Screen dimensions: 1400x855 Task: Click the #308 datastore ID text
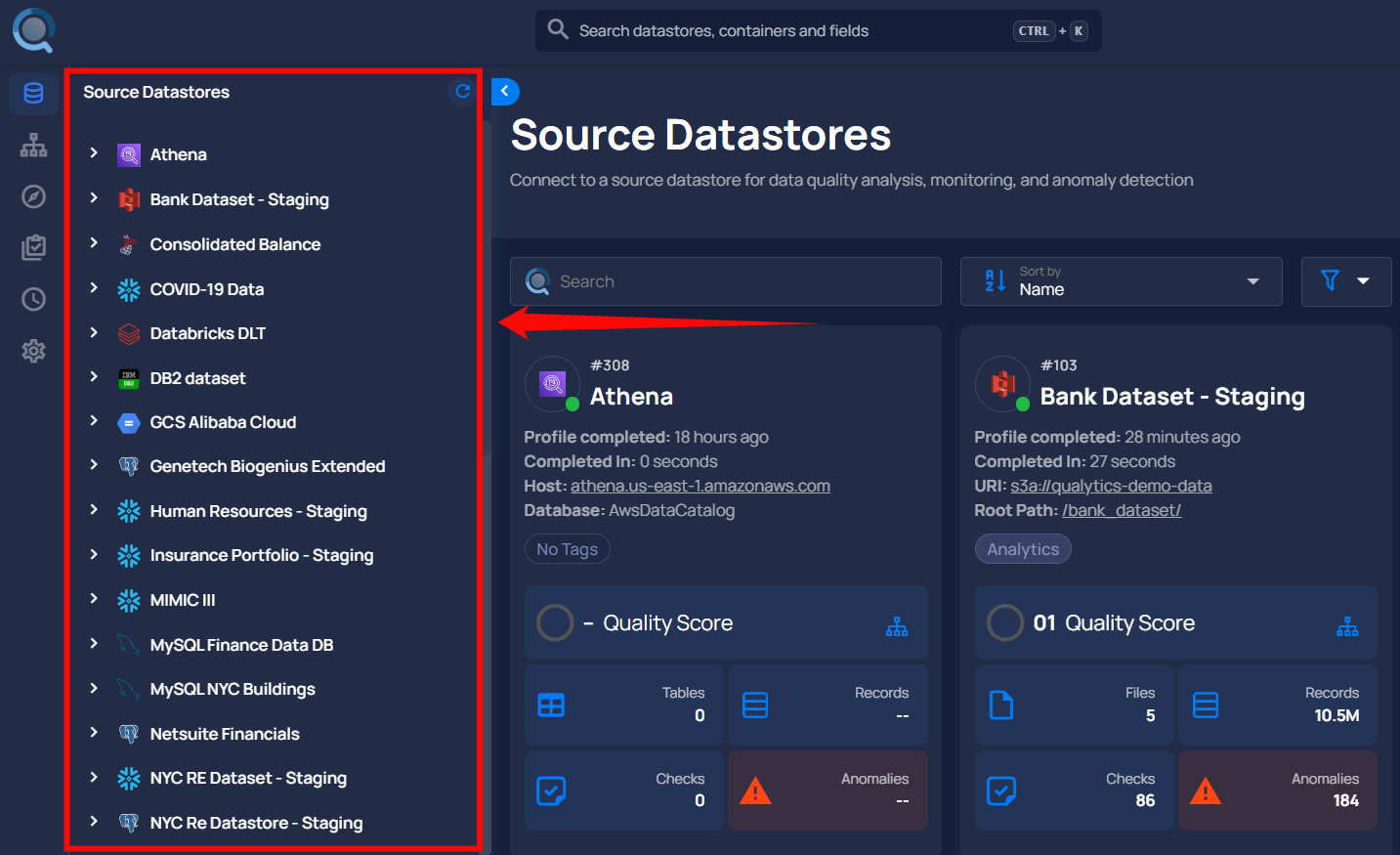pyautogui.click(x=610, y=365)
